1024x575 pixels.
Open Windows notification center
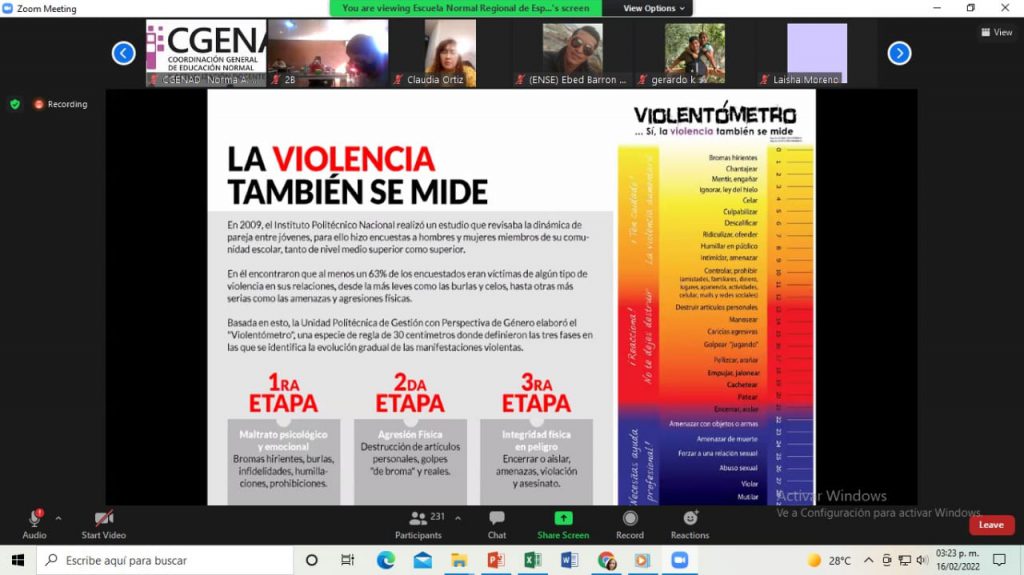click(x=999, y=560)
